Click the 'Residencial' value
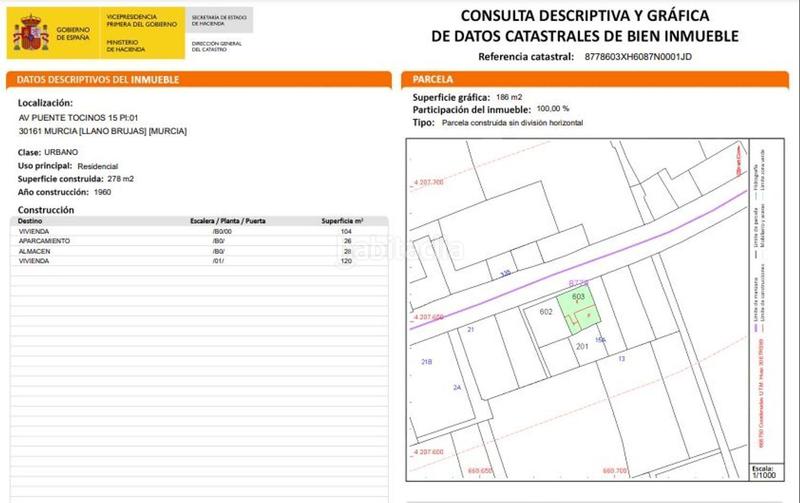 (97, 166)
